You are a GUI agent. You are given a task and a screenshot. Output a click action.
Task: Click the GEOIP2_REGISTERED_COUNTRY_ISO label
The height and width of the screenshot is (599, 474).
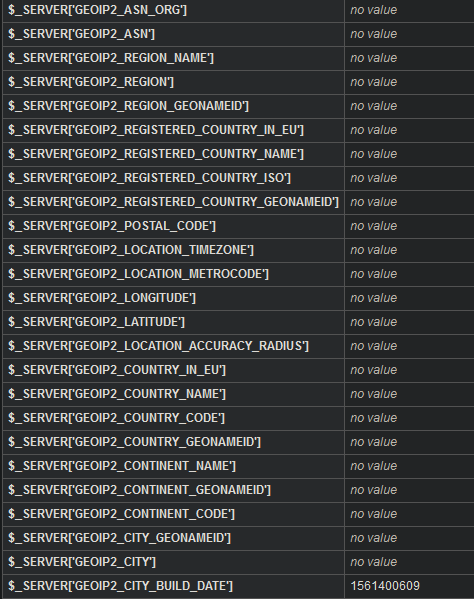click(149, 178)
